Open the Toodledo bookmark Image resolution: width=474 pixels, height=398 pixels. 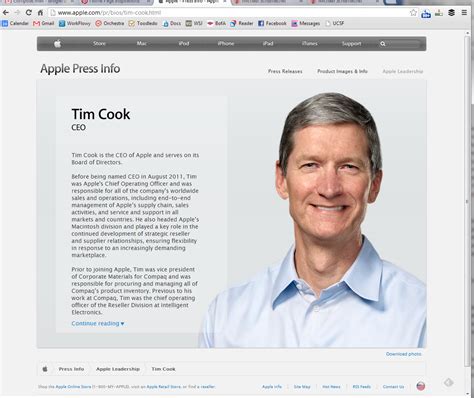tap(143, 23)
